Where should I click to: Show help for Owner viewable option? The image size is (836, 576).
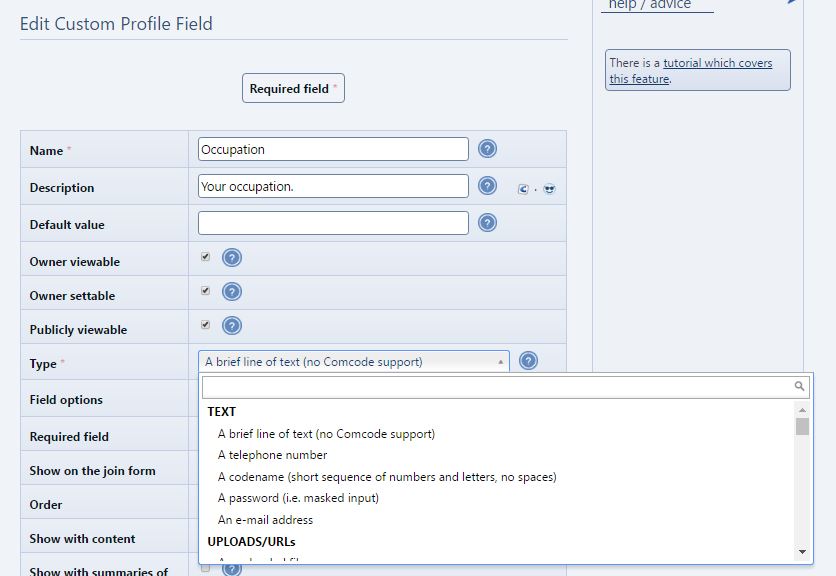tap(231, 258)
